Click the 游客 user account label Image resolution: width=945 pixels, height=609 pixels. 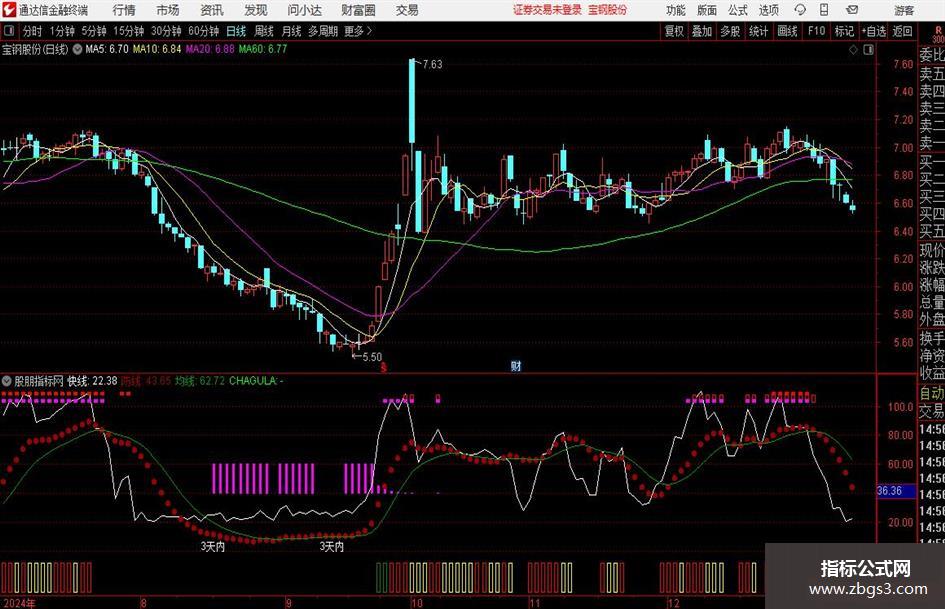[x=903, y=10]
